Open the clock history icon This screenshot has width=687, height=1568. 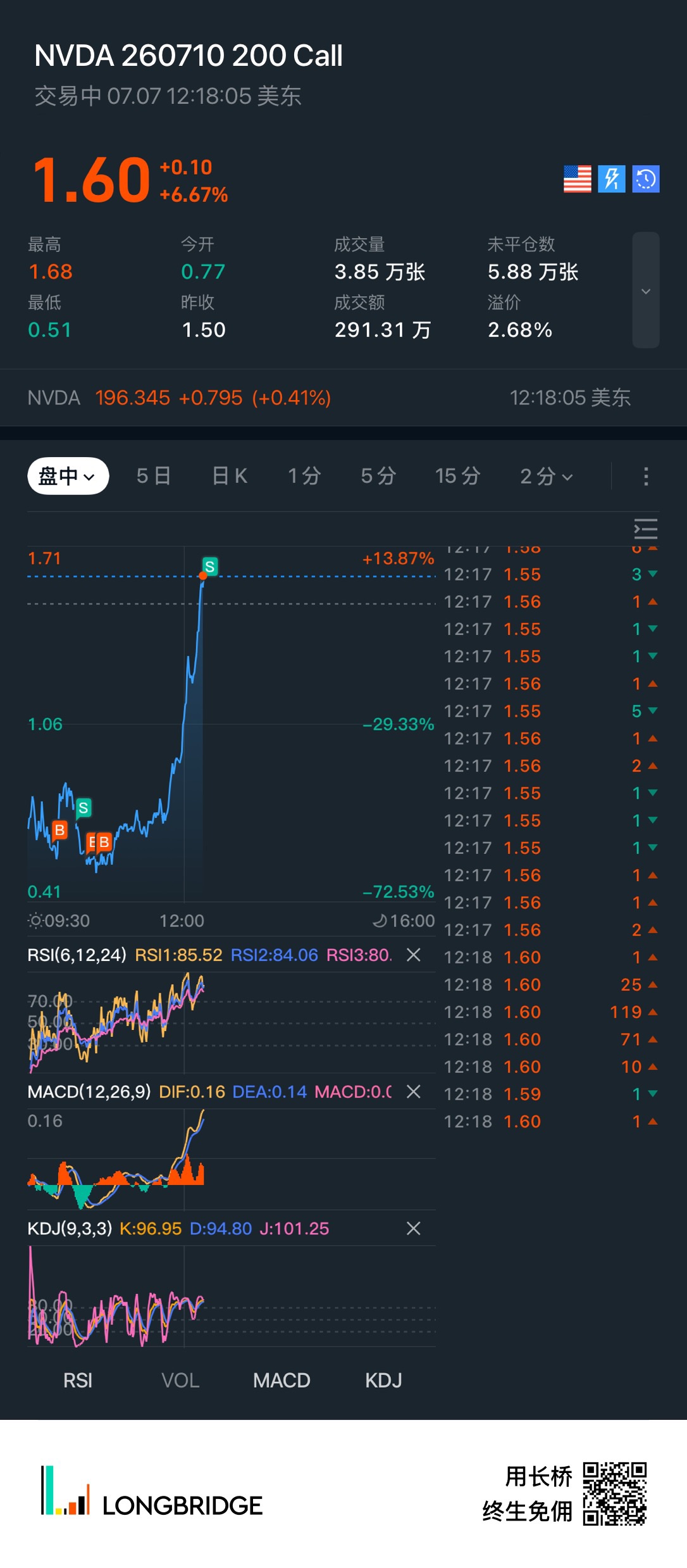coord(646,179)
